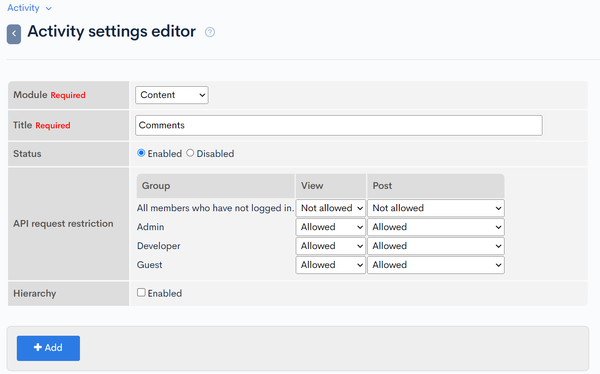Image resolution: width=600 pixels, height=374 pixels.
Task: Select the Enabled status radio button
Action: [141, 153]
